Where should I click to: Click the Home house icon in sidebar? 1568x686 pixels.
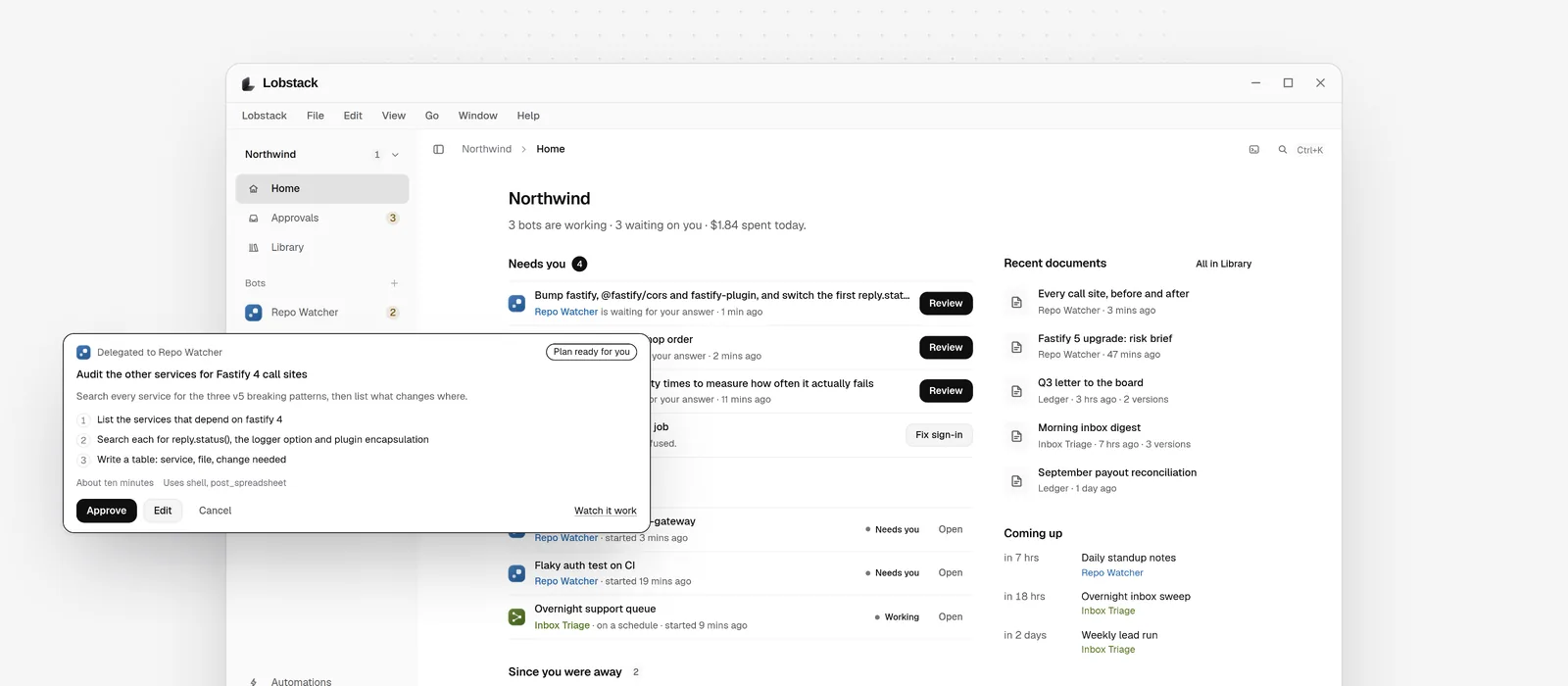pyautogui.click(x=254, y=188)
